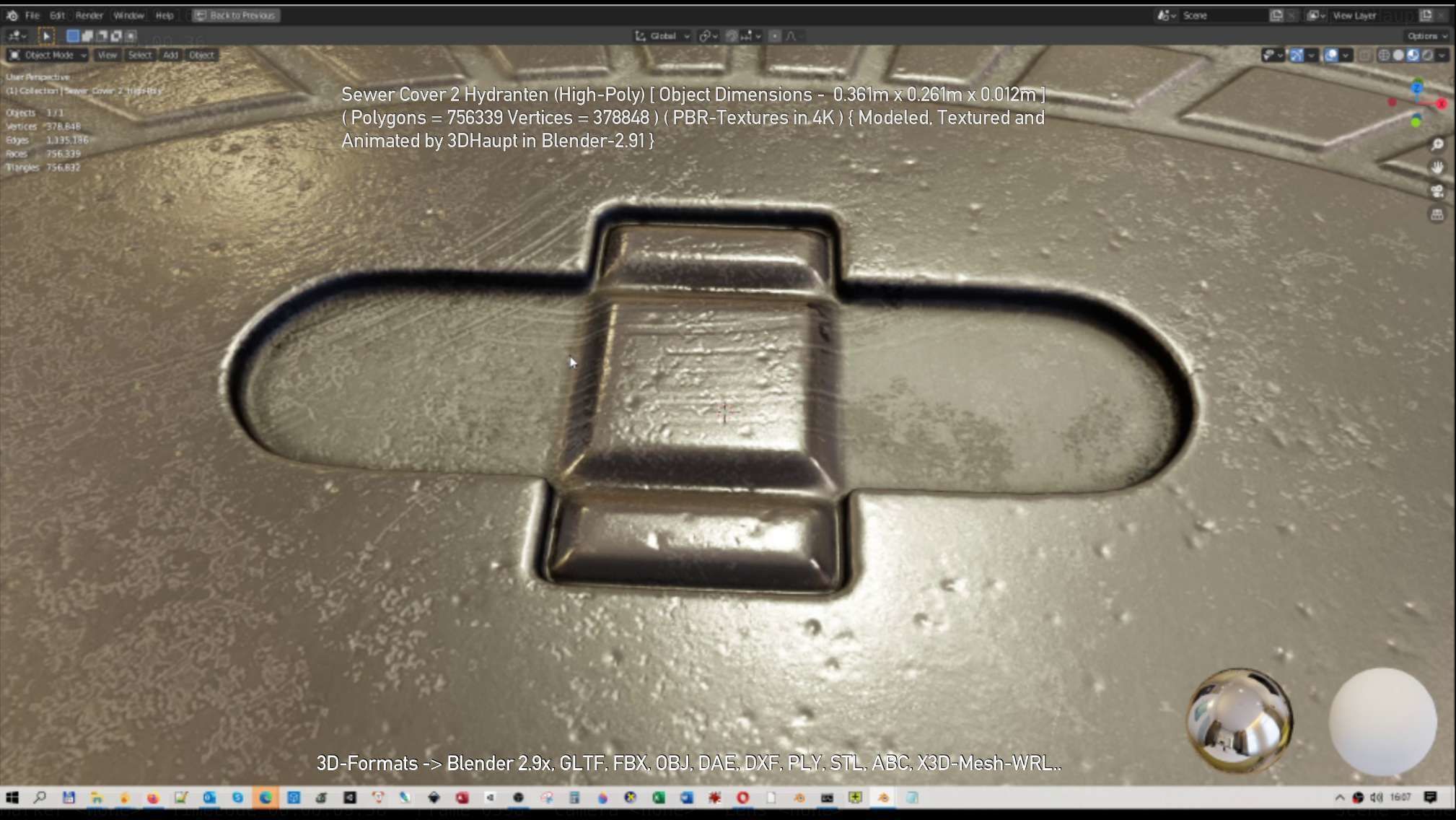Switch to Solid shading icon

point(1398,55)
